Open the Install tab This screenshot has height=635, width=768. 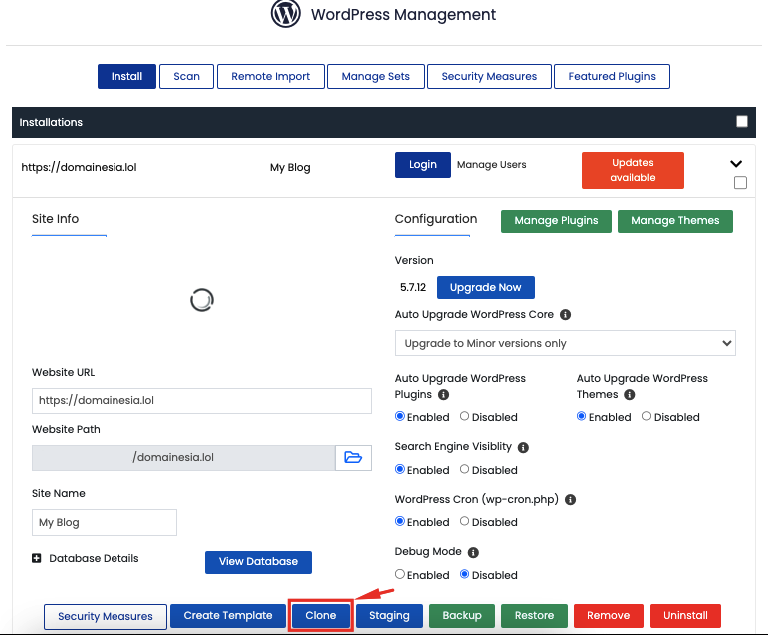127,76
